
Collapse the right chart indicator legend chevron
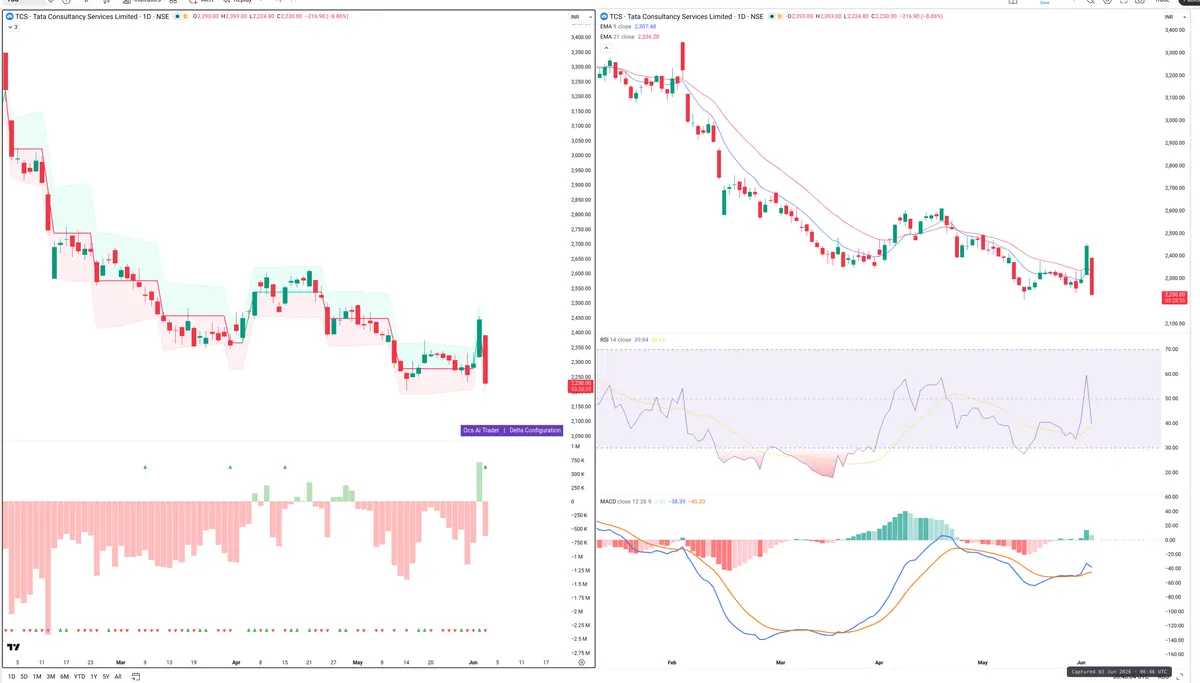tap(605, 47)
